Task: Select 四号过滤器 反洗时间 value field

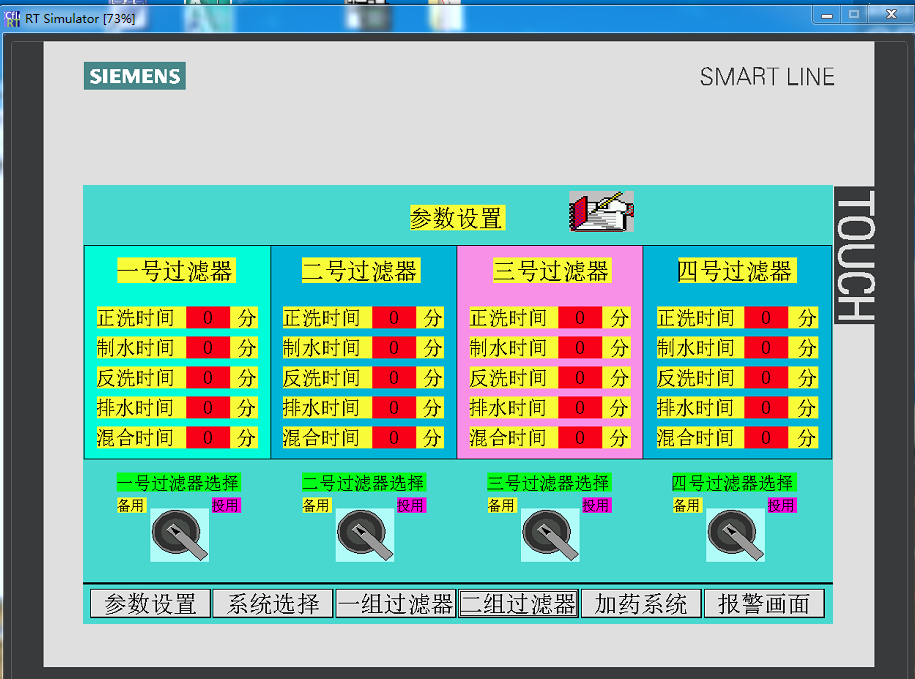Action: (x=766, y=377)
